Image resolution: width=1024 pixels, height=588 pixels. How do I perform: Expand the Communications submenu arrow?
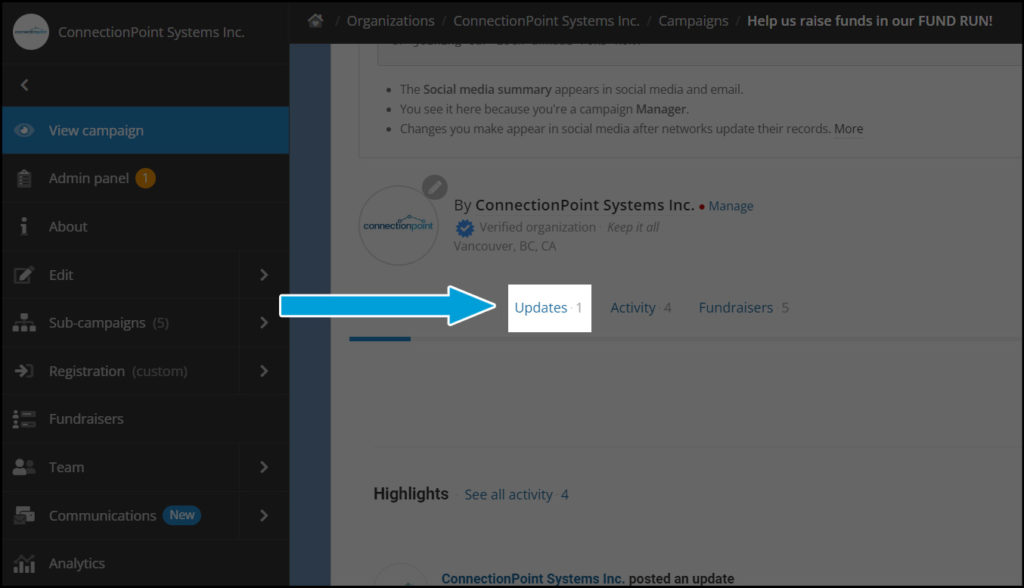coord(264,515)
